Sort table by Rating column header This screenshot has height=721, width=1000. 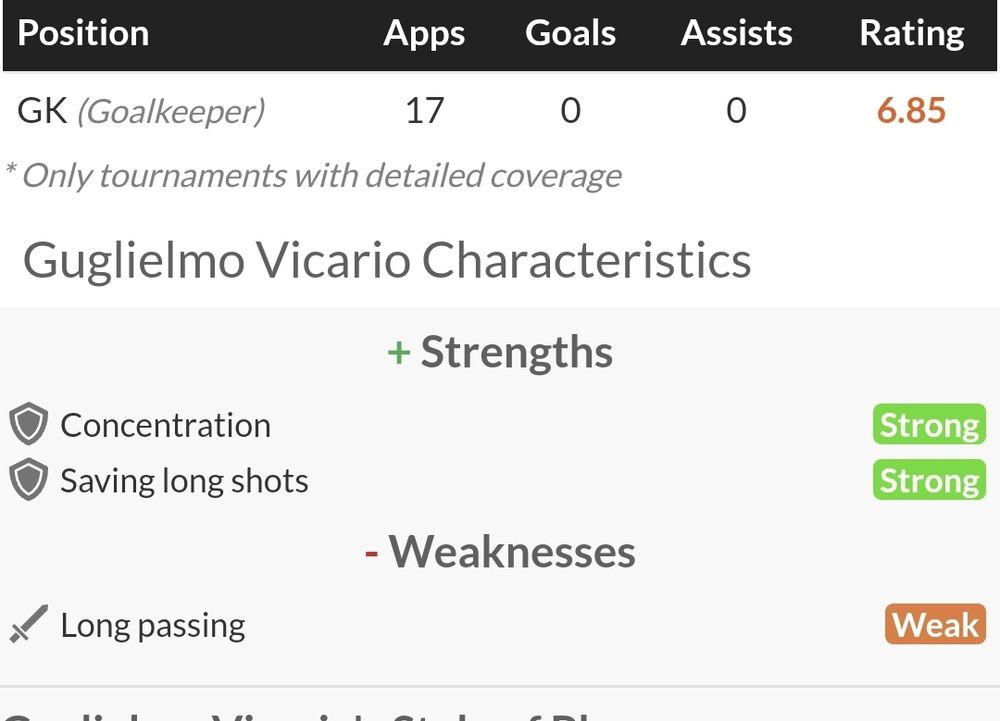click(911, 33)
